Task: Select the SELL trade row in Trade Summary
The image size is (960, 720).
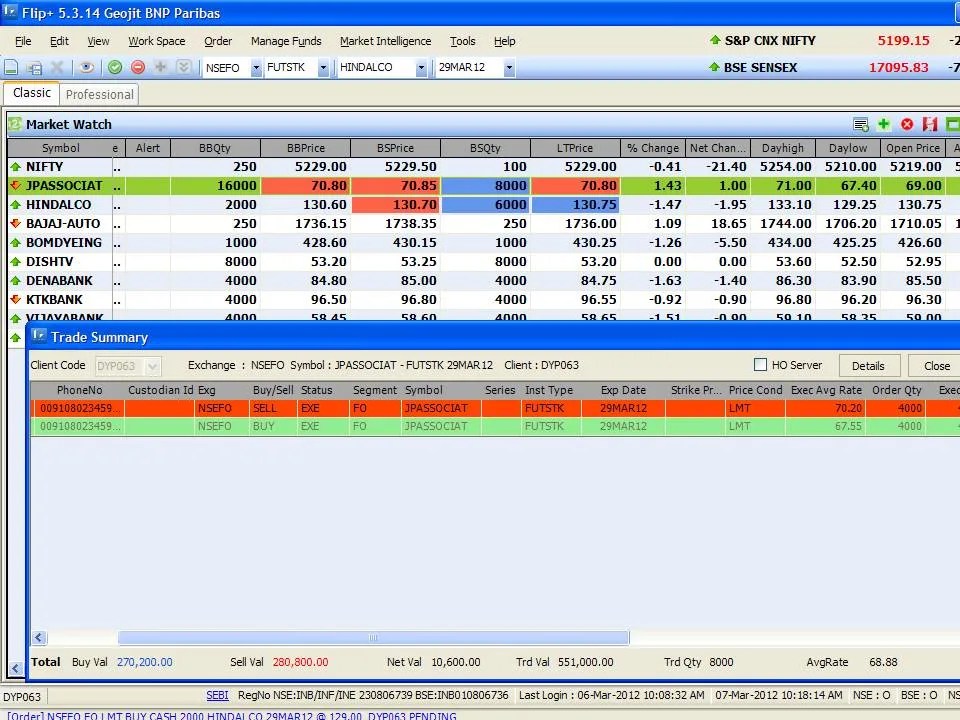Action: [x=495, y=408]
